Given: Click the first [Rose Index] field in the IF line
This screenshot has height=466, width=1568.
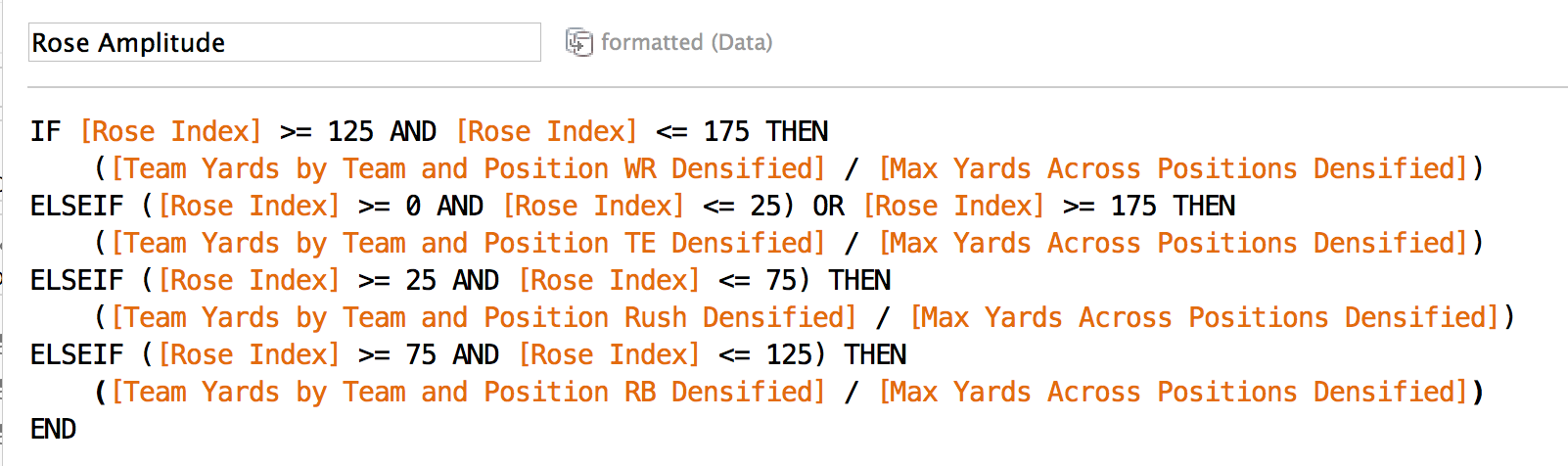Looking at the screenshot, I should (x=171, y=131).
